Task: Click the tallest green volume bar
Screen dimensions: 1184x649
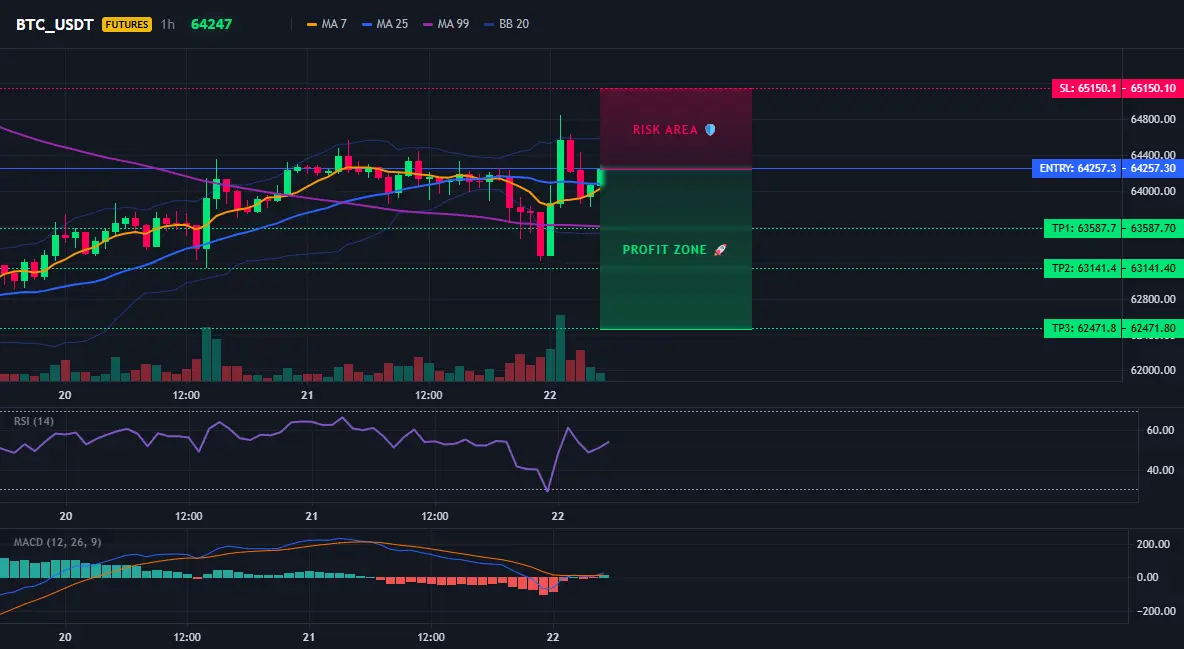Action: [x=560, y=348]
